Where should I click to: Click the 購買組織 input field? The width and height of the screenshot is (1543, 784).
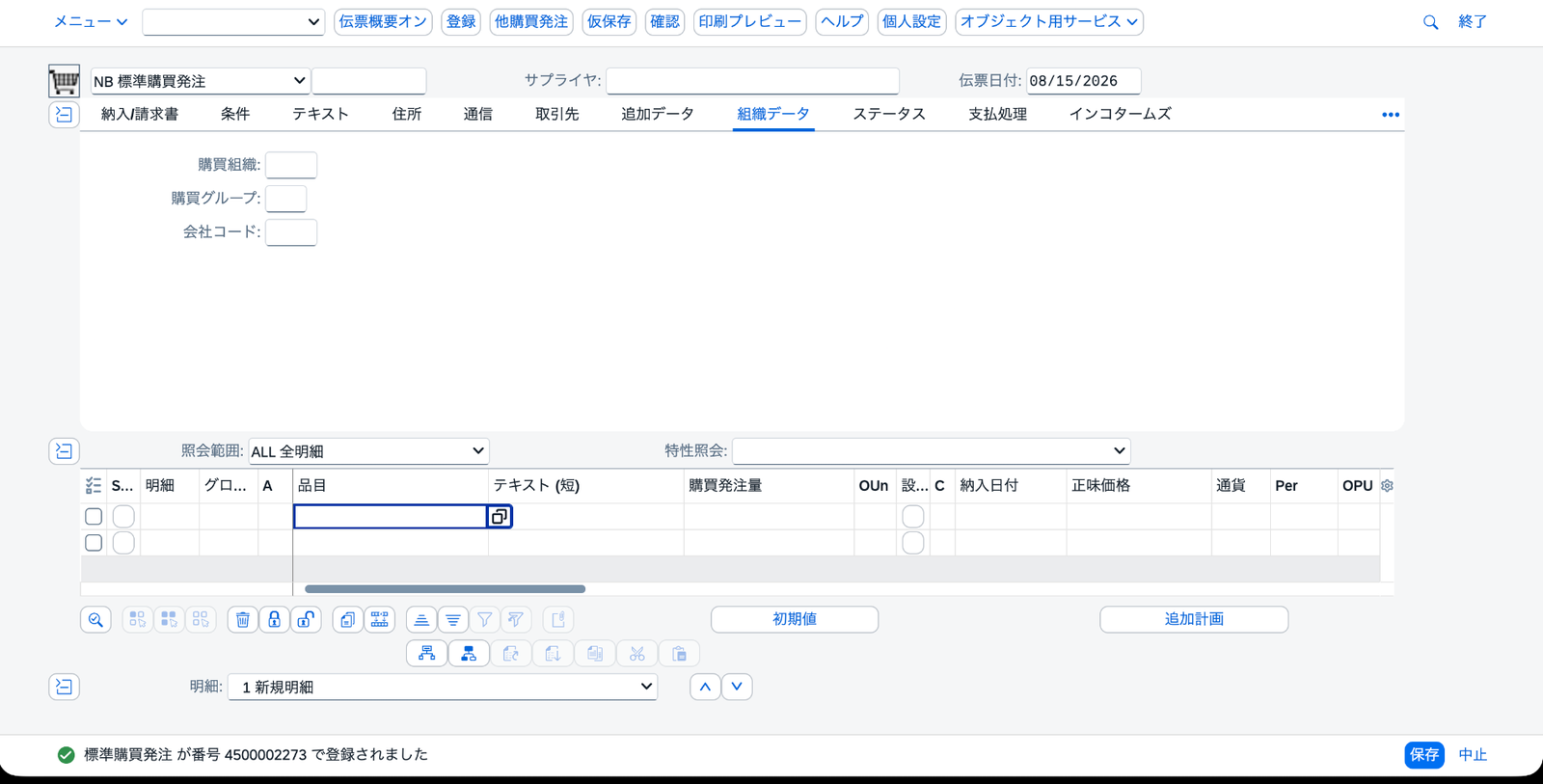[x=291, y=165]
